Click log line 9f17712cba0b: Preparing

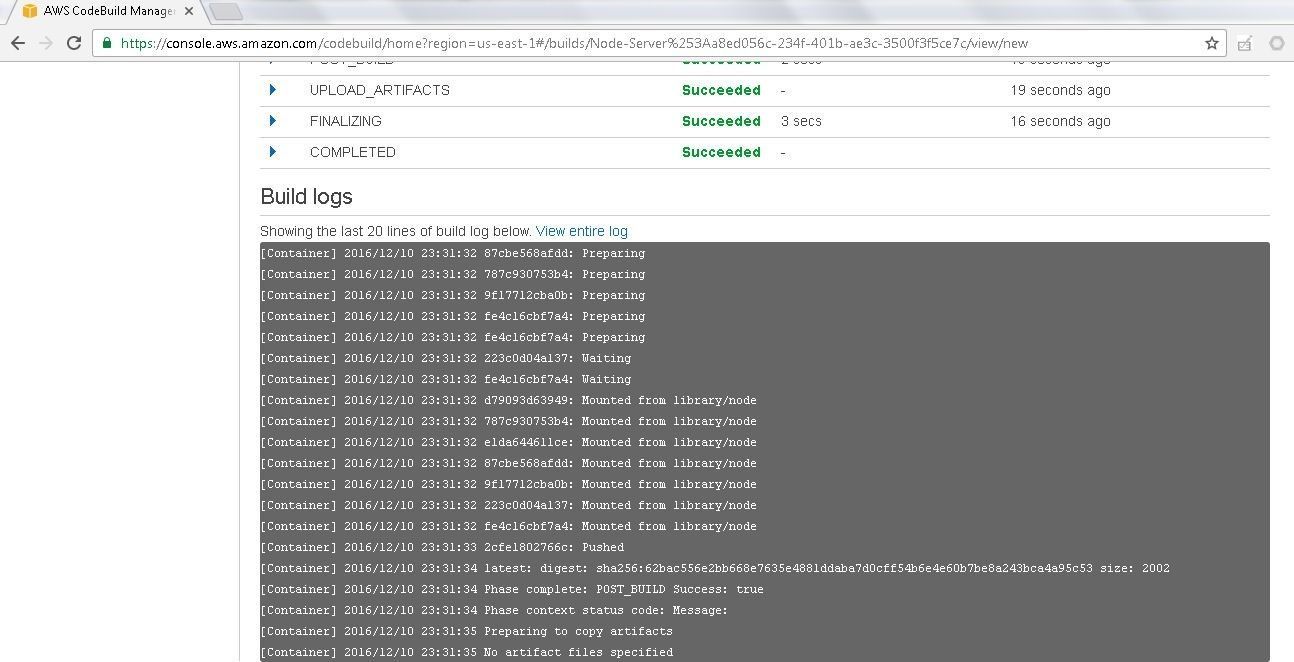point(453,295)
